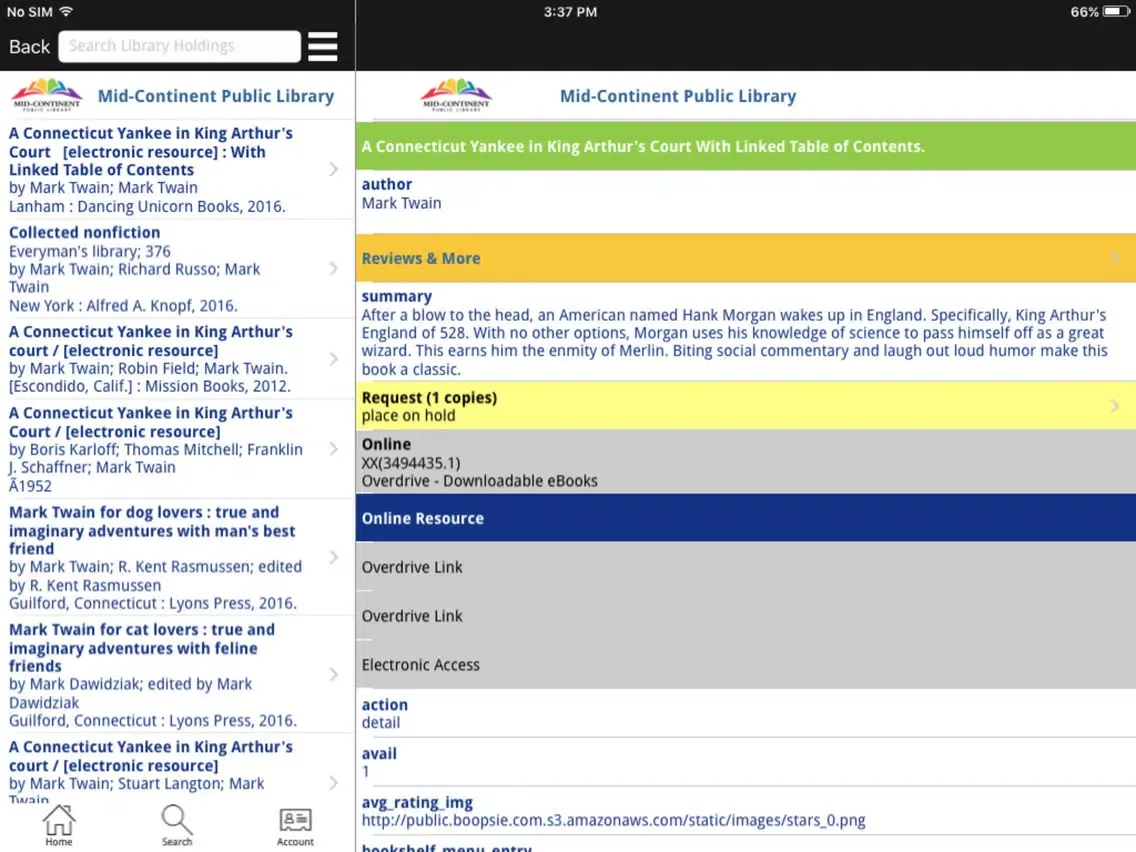The width and height of the screenshot is (1136, 852).
Task: Open chevron for Collected nonfiction result
Action: [x=333, y=269]
